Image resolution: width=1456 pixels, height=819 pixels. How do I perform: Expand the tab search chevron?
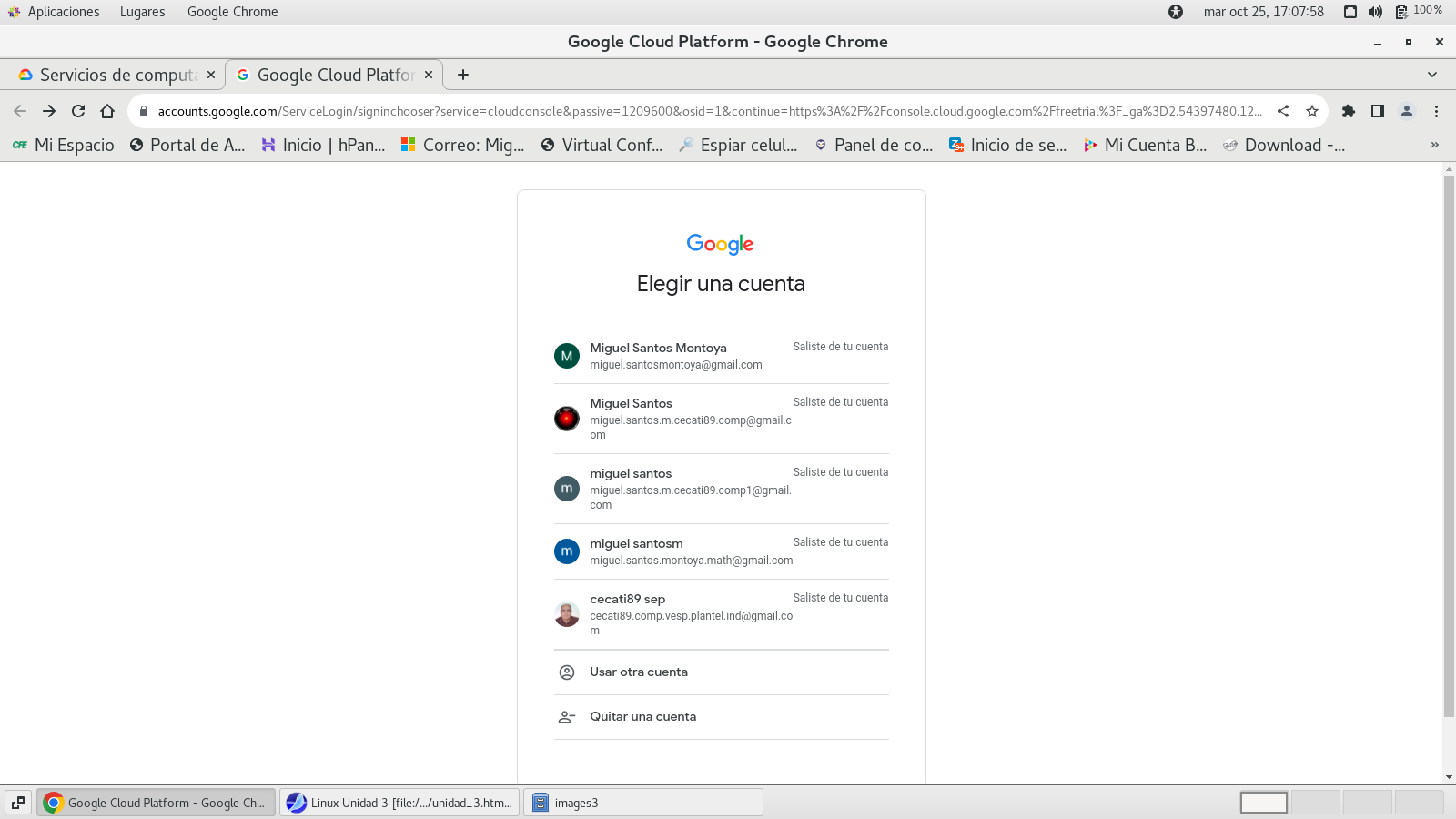1431,75
